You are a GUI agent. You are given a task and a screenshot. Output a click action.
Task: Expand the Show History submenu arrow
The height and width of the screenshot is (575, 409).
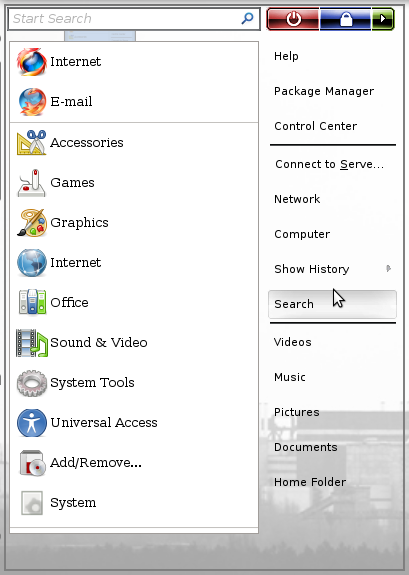(388, 269)
